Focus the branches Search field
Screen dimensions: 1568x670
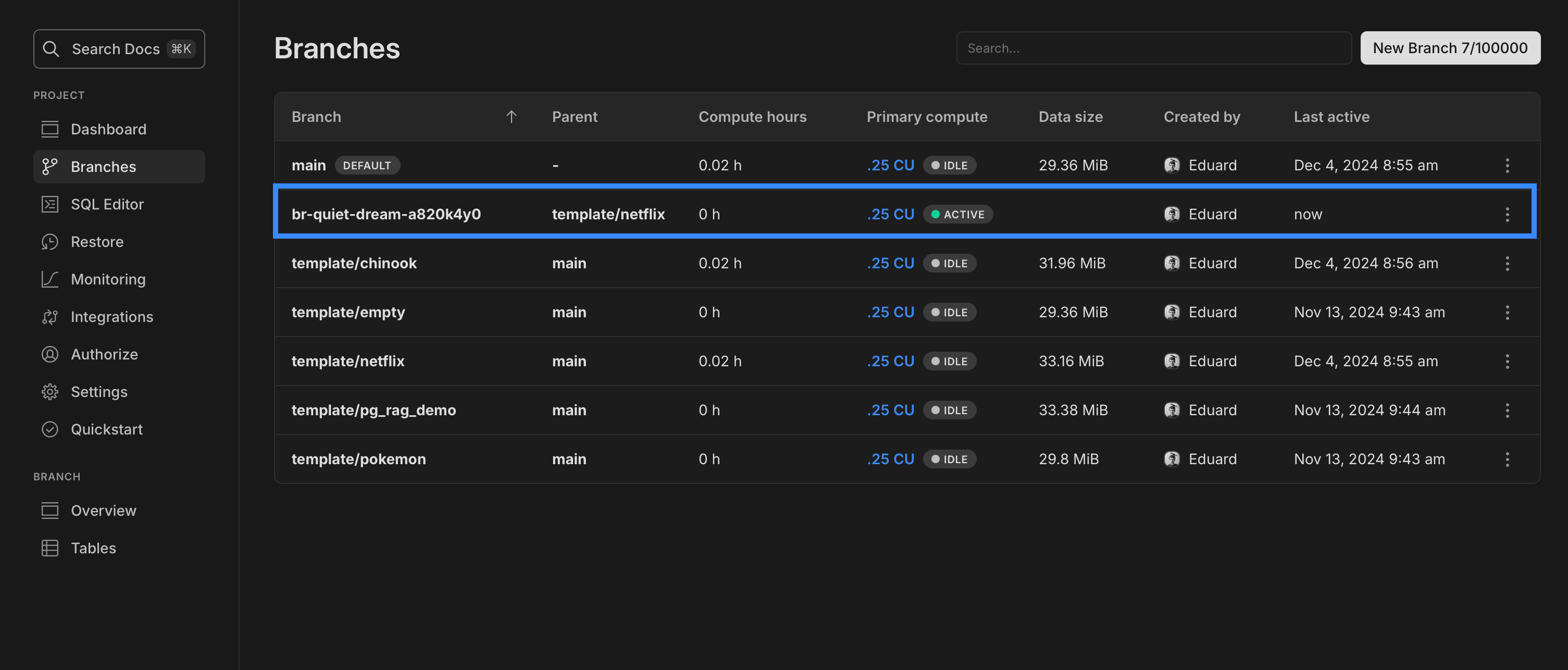pyautogui.click(x=1153, y=48)
